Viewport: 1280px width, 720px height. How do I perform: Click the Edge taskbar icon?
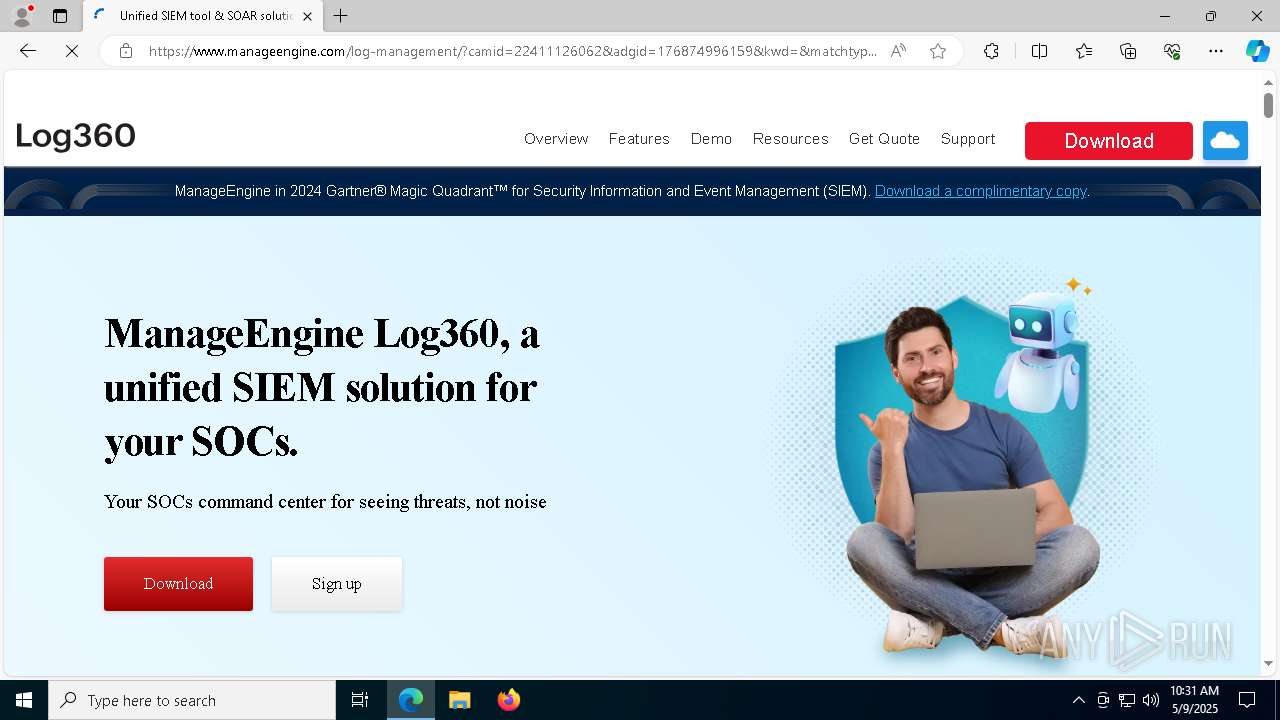point(411,700)
